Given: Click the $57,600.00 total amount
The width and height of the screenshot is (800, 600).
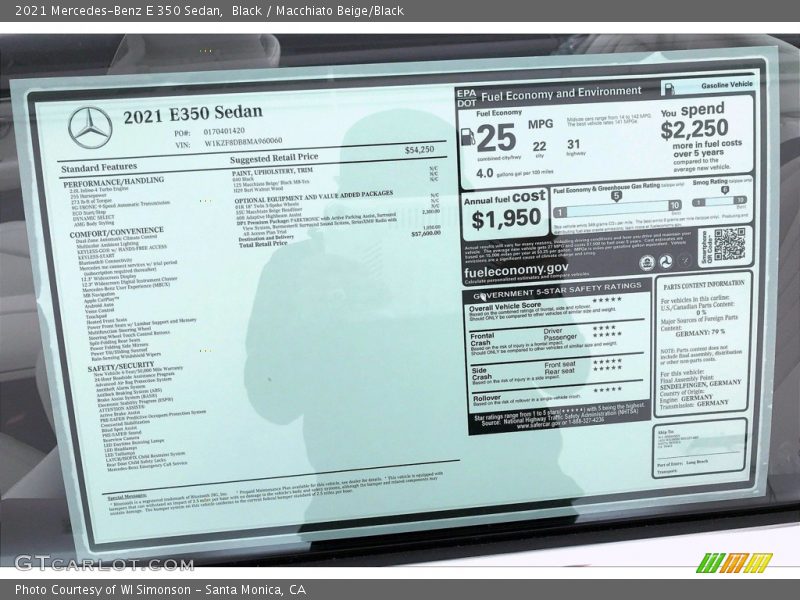Looking at the screenshot, I should pyautogui.click(x=426, y=233).
